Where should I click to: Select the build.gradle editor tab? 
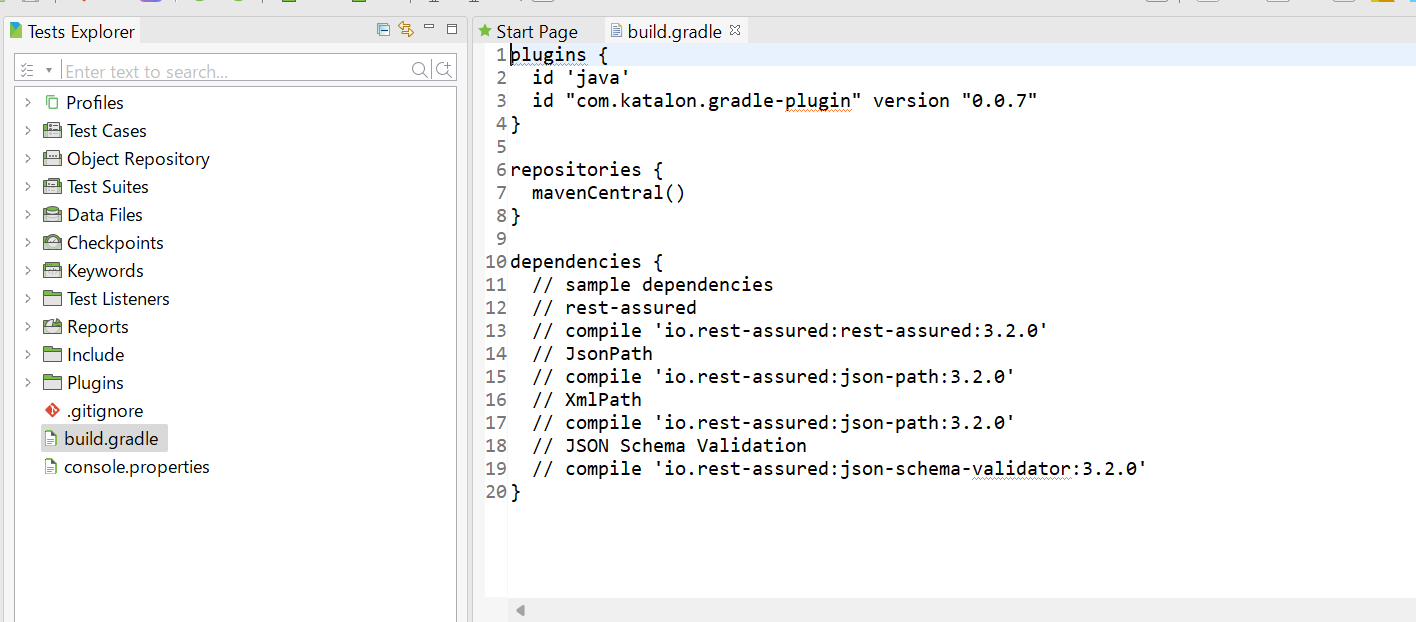point(674,31)
